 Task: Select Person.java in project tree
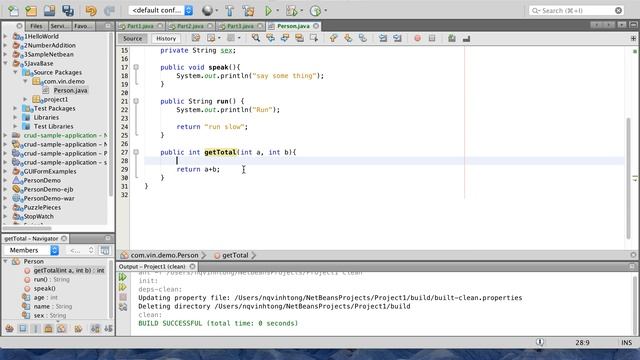70,90
